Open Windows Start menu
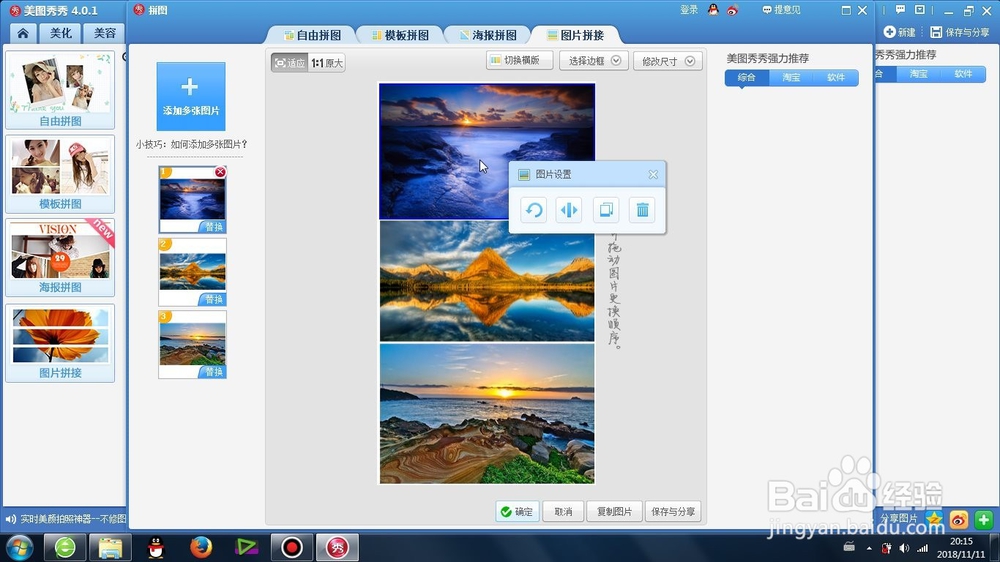Viewport: 1000px width, 562px height. pos(20,547)
